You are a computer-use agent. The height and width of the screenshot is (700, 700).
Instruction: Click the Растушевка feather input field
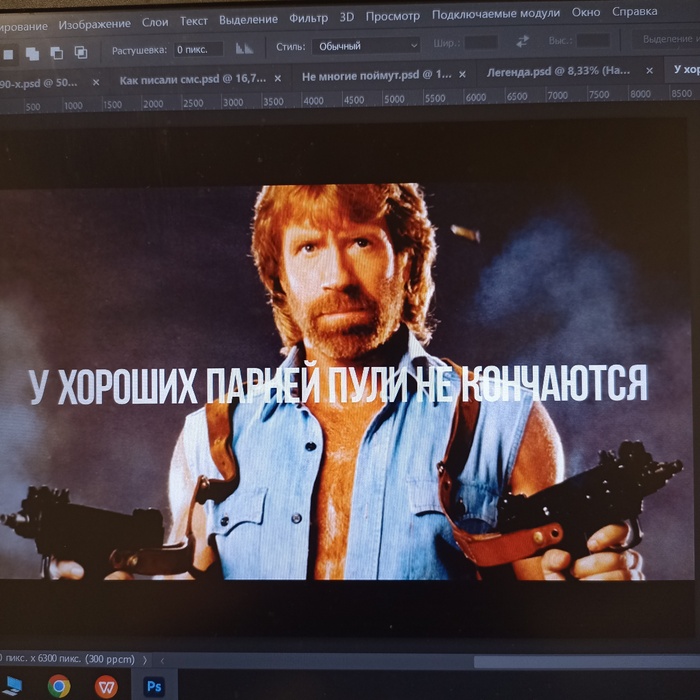(198, 49)
